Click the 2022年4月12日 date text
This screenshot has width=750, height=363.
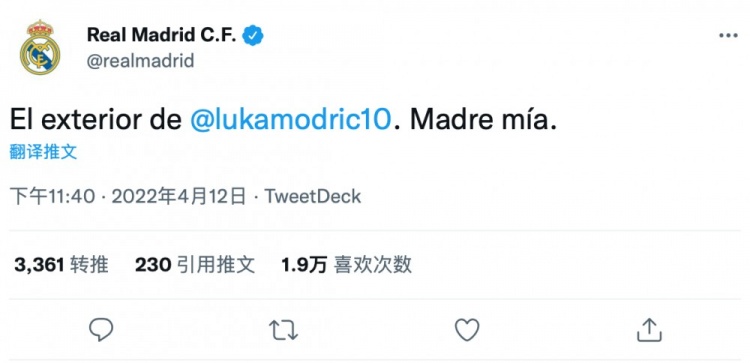tap(179, 196)
